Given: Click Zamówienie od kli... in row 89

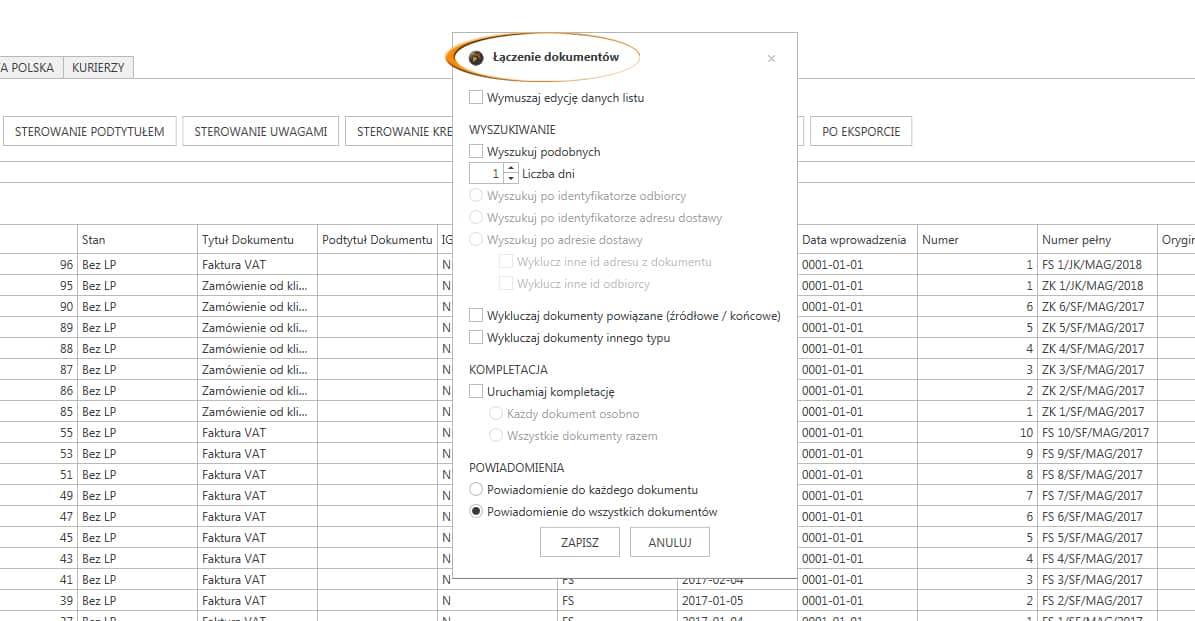Looking at the screenshot, I should click(x=257, y=328).
